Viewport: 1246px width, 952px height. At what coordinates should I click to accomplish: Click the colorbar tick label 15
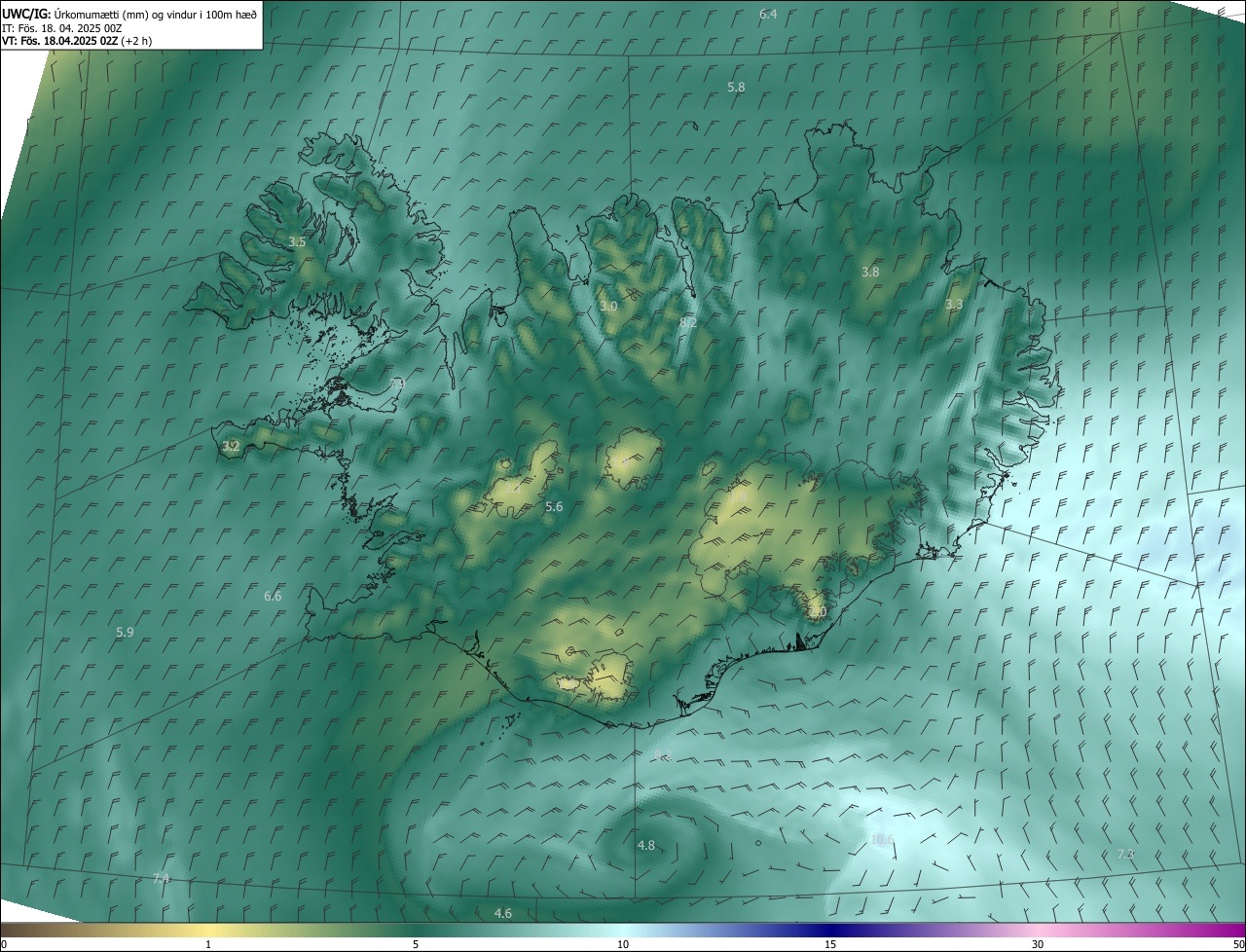click(830, 944)
